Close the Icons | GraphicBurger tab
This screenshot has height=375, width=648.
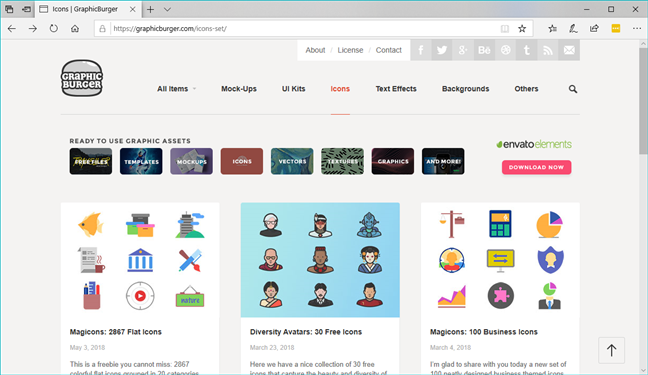coord(133,9)
